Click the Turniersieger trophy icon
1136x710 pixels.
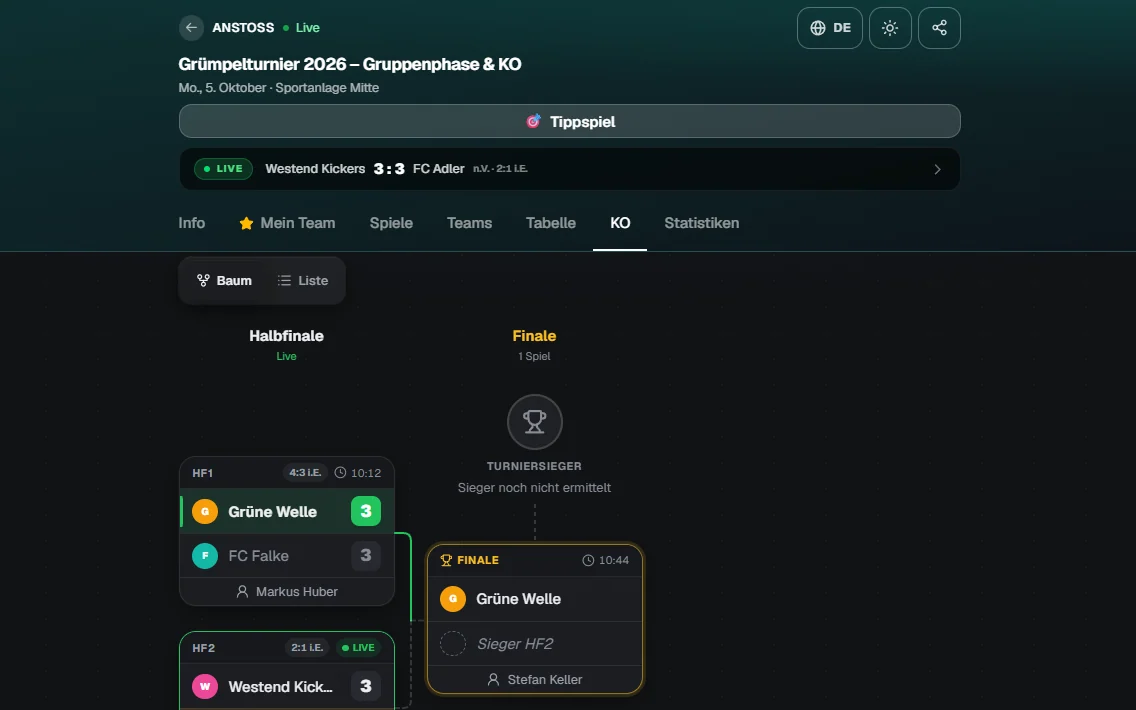(535, 422)
